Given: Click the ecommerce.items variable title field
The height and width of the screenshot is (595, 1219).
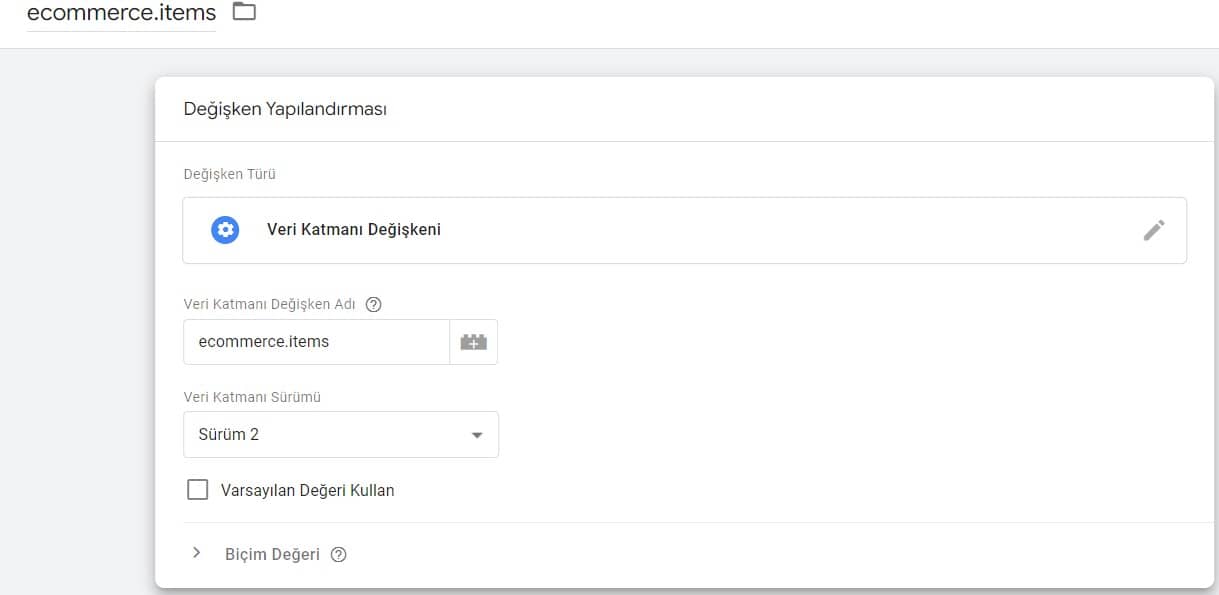Looking at the screenshot, I should click(x=121, y=14).
